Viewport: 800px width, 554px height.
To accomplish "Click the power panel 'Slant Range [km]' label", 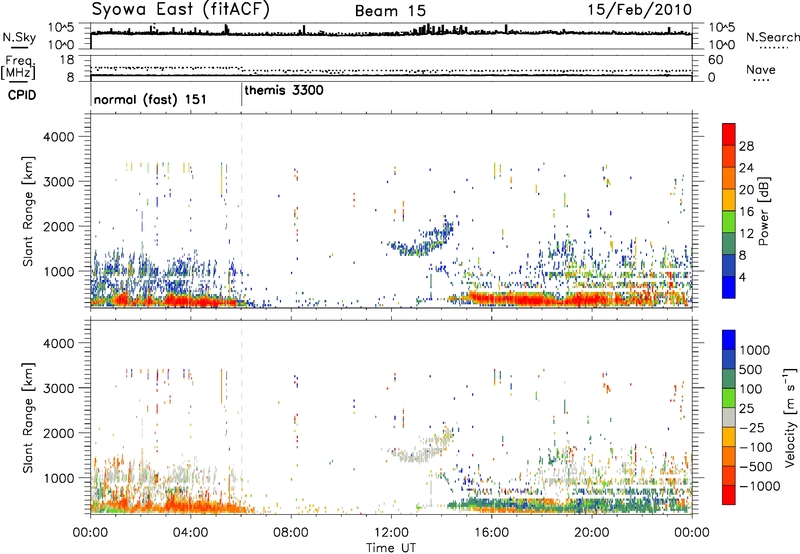I will [28, 211].
